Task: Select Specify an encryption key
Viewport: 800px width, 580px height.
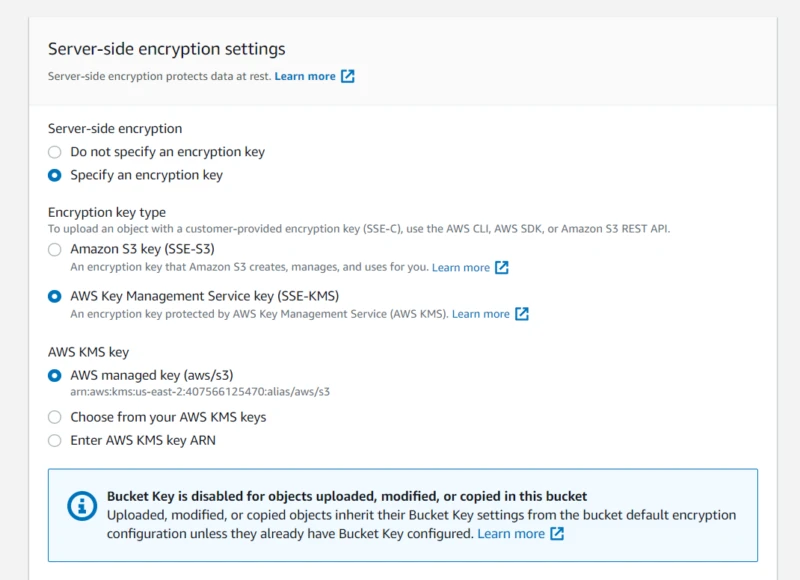Action: [55, 175]
